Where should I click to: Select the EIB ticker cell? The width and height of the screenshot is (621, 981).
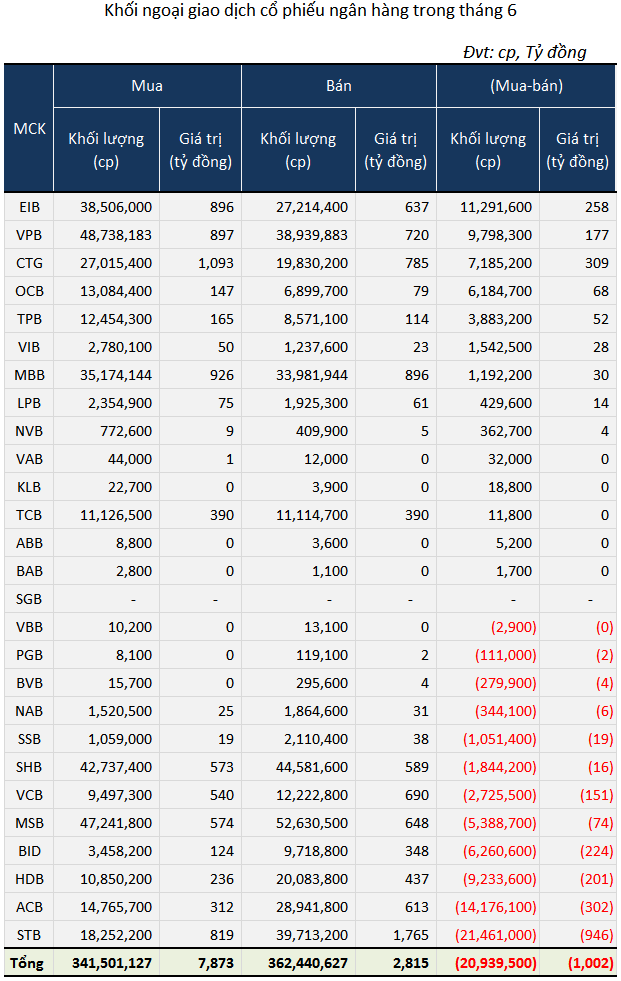point(29,207)
